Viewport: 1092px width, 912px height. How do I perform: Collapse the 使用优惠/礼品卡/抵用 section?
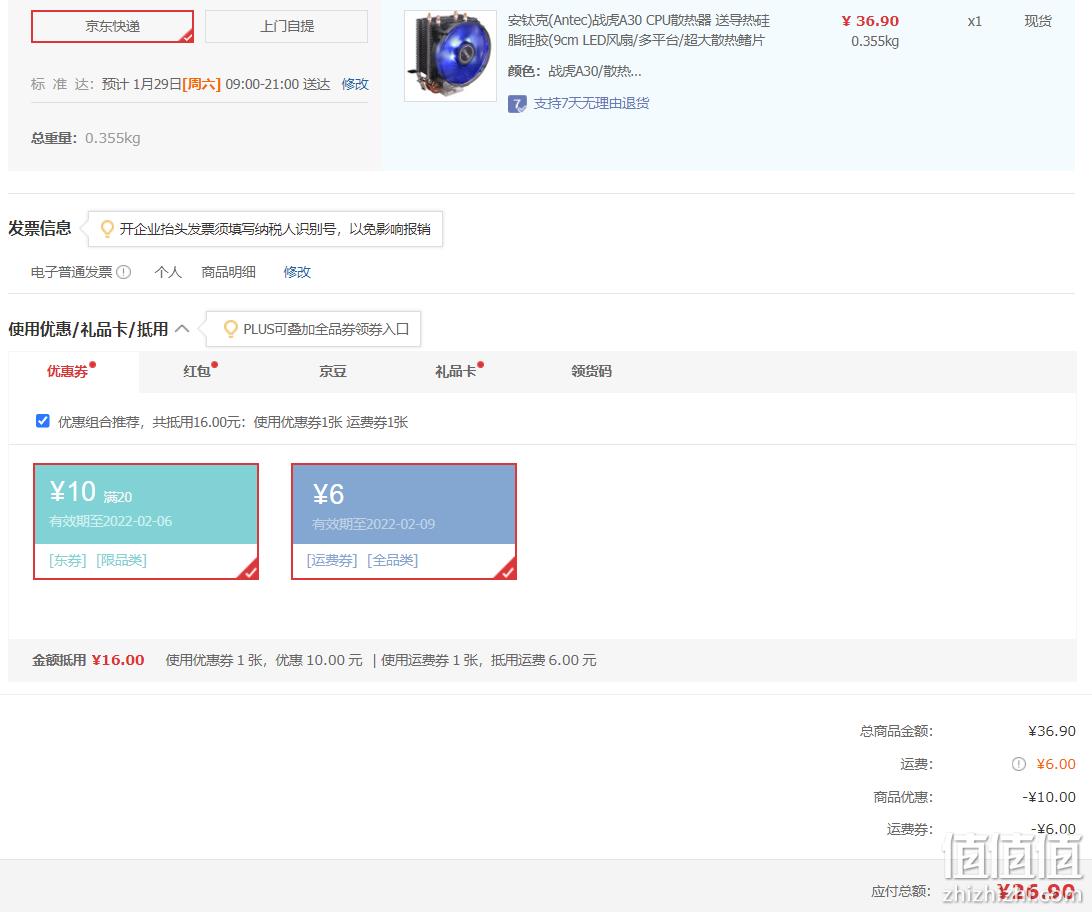[182, 329]
